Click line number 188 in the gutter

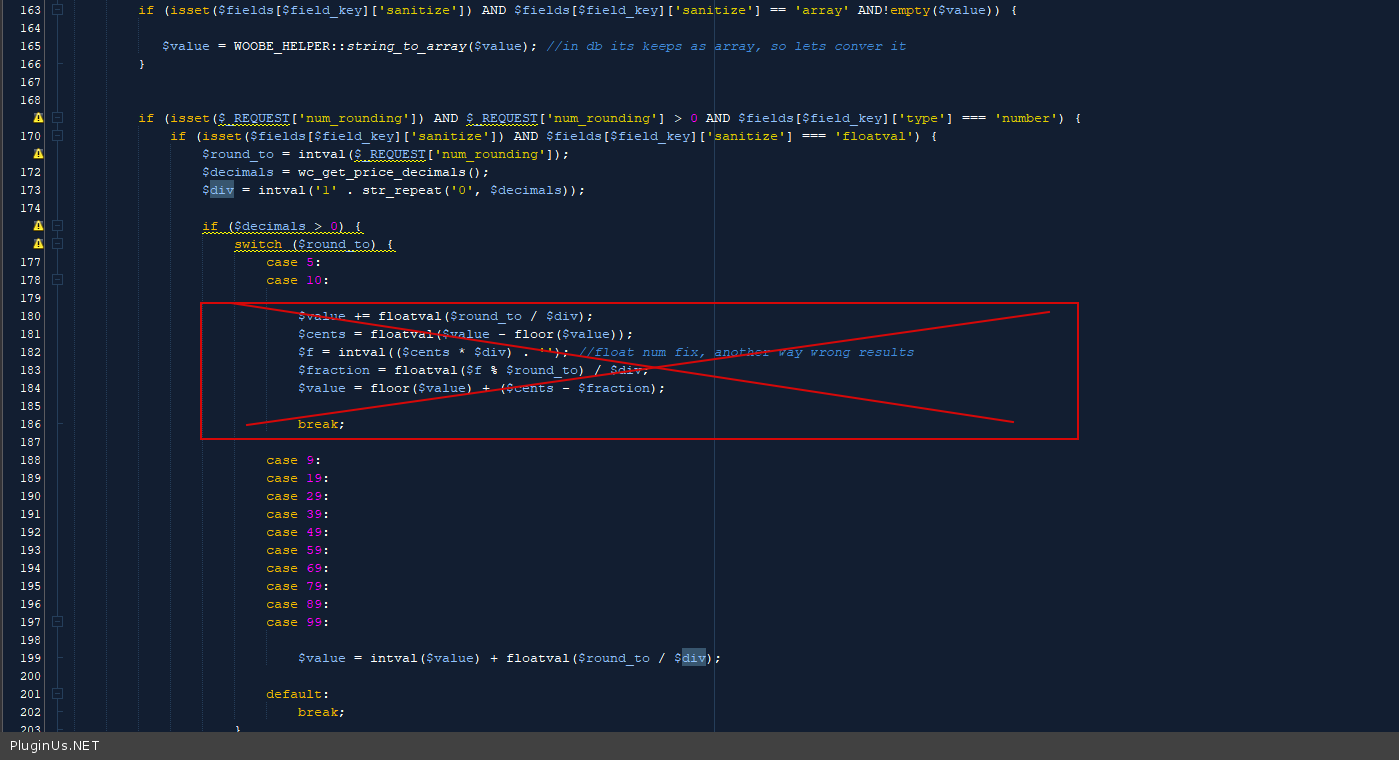30,460
